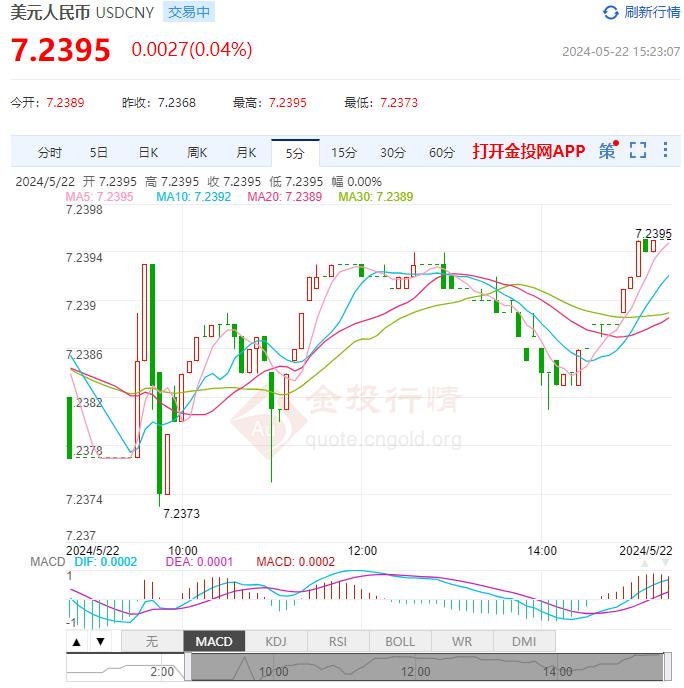Click the 交易中 trading status badge

pyautogui.click(x=189, y=12)
